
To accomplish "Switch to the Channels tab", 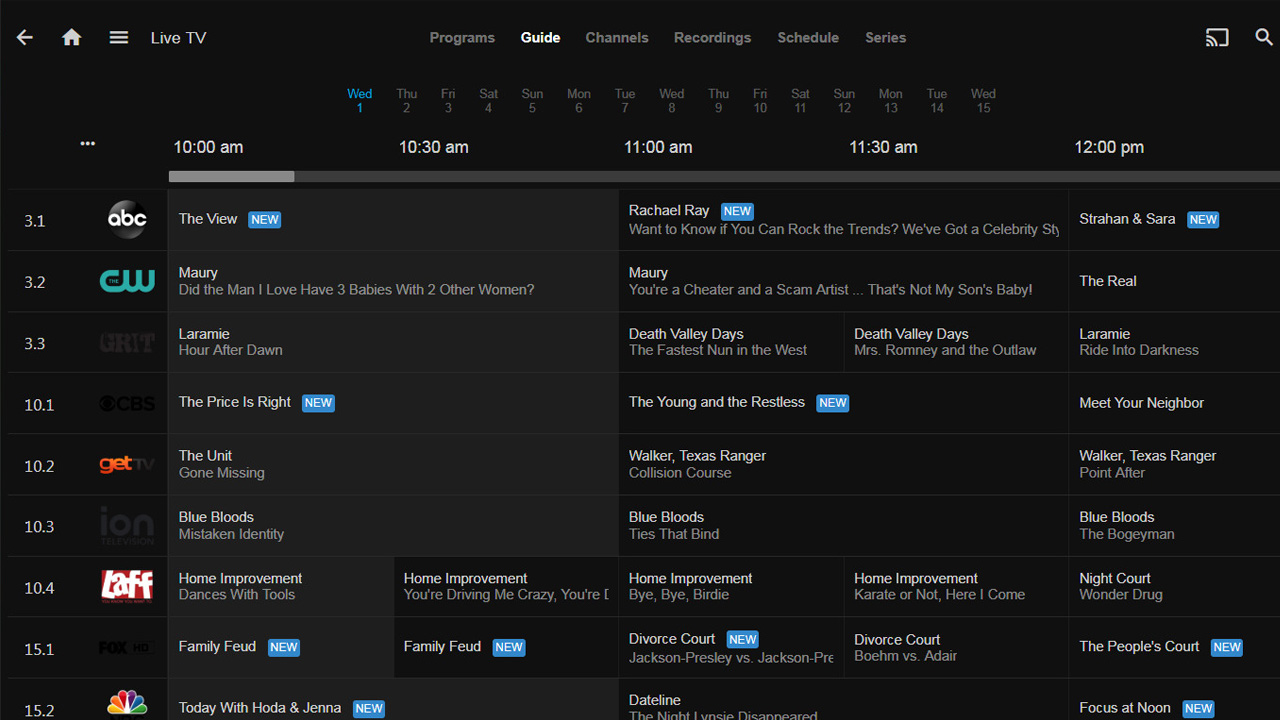I will point(616,38).
